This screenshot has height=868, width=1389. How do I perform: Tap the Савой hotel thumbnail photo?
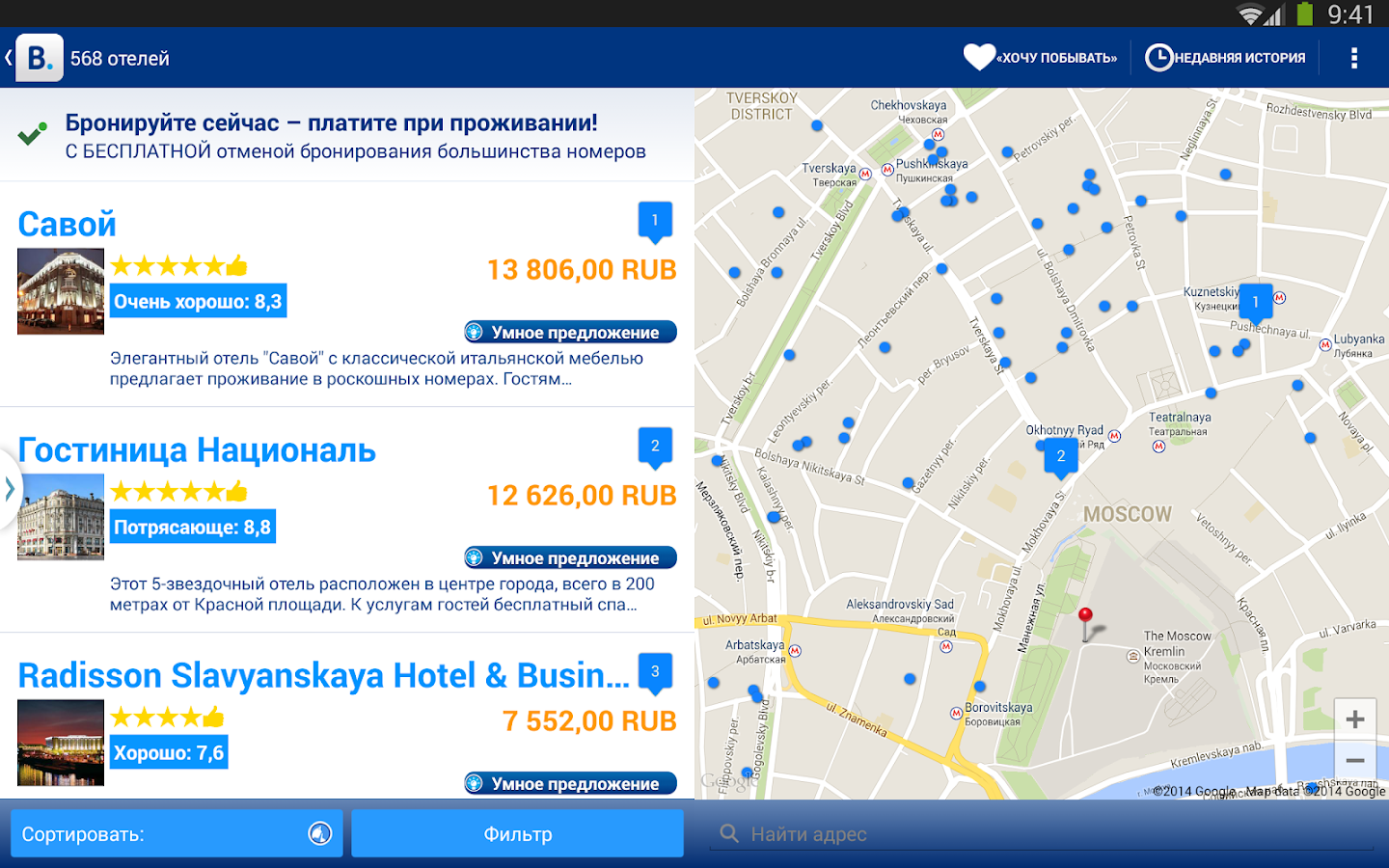point(60,290)
